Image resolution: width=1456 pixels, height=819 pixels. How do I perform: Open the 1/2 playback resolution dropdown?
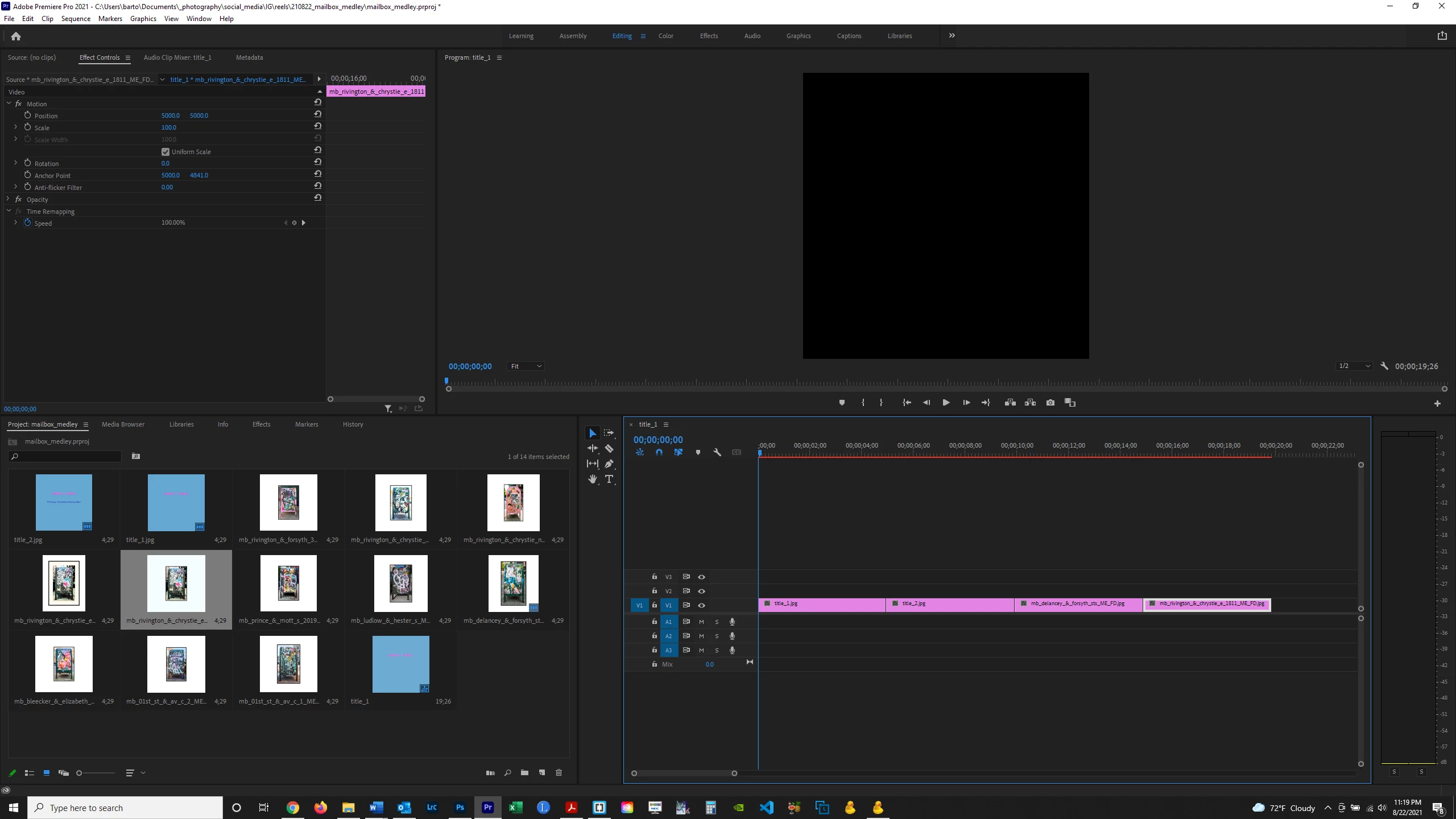1354,366
